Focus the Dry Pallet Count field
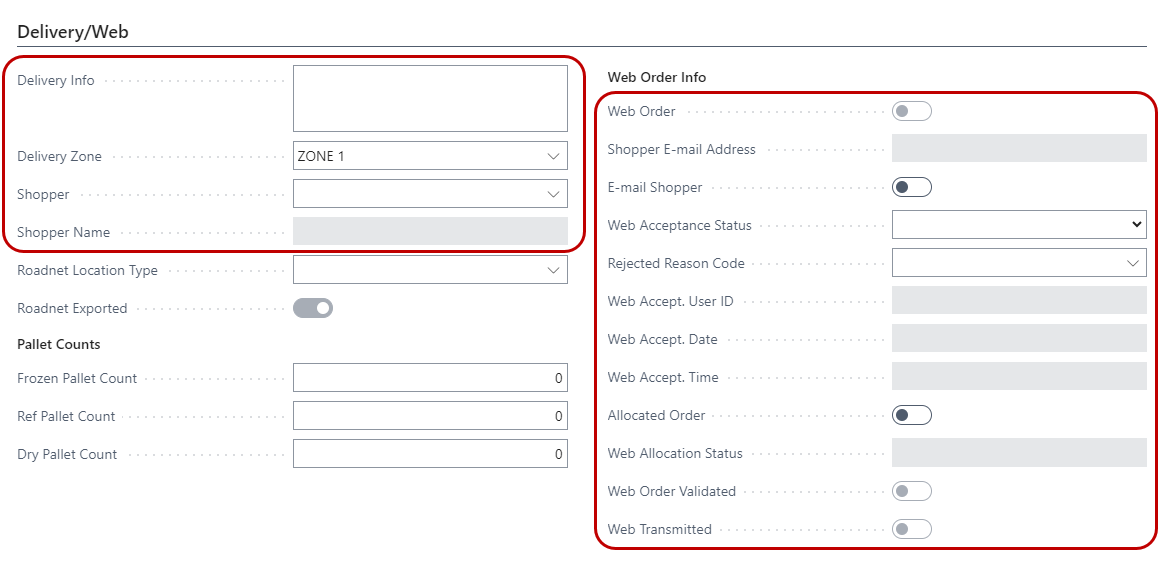Viewport: 1160px width, 564px height. click(430, 454)
